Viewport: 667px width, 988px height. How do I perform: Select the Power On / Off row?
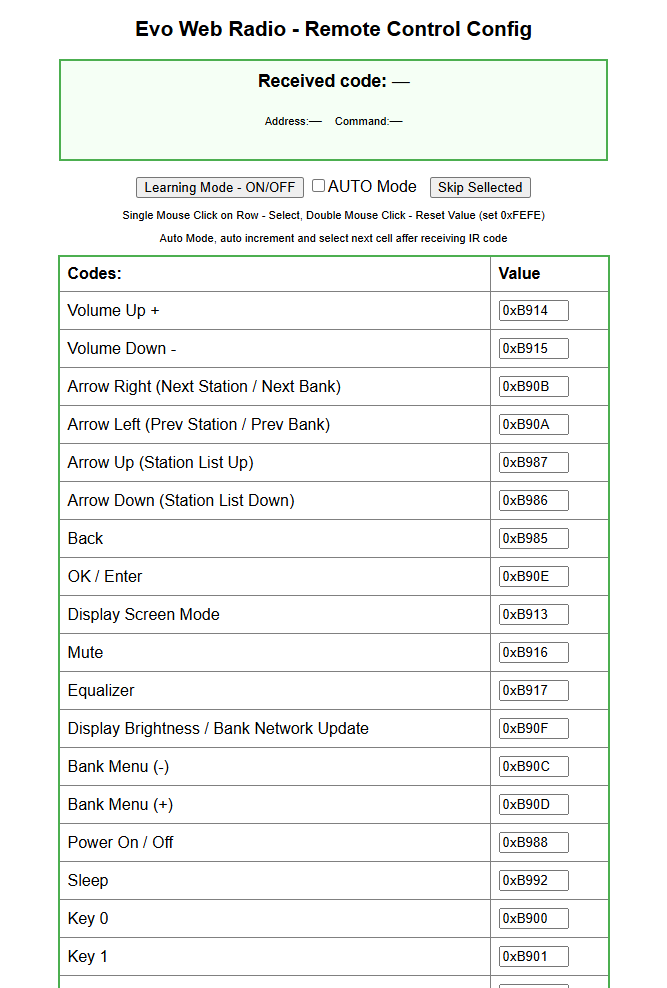pos(334,842)
